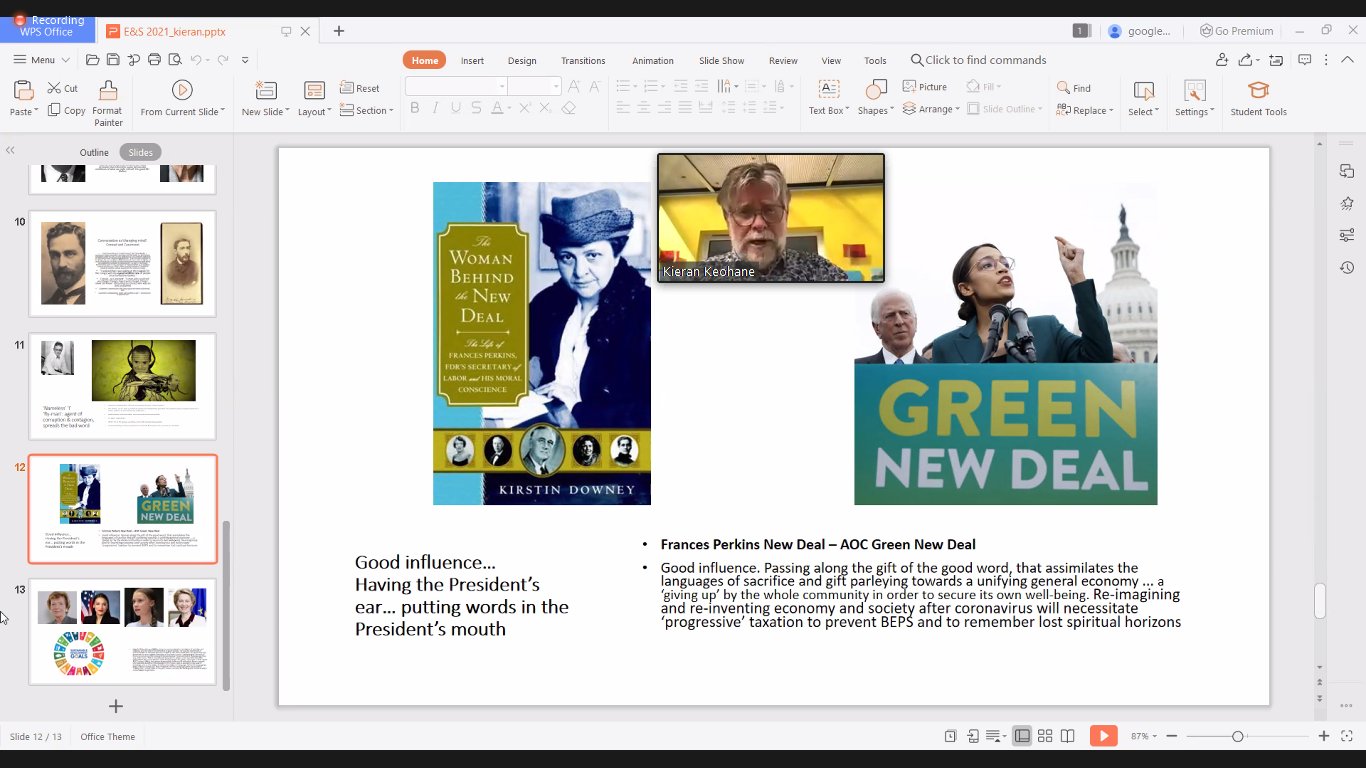The height and width of the screenshot is (768, 1366).
Task: Click Go Premium button
Action: [1236, 31]
